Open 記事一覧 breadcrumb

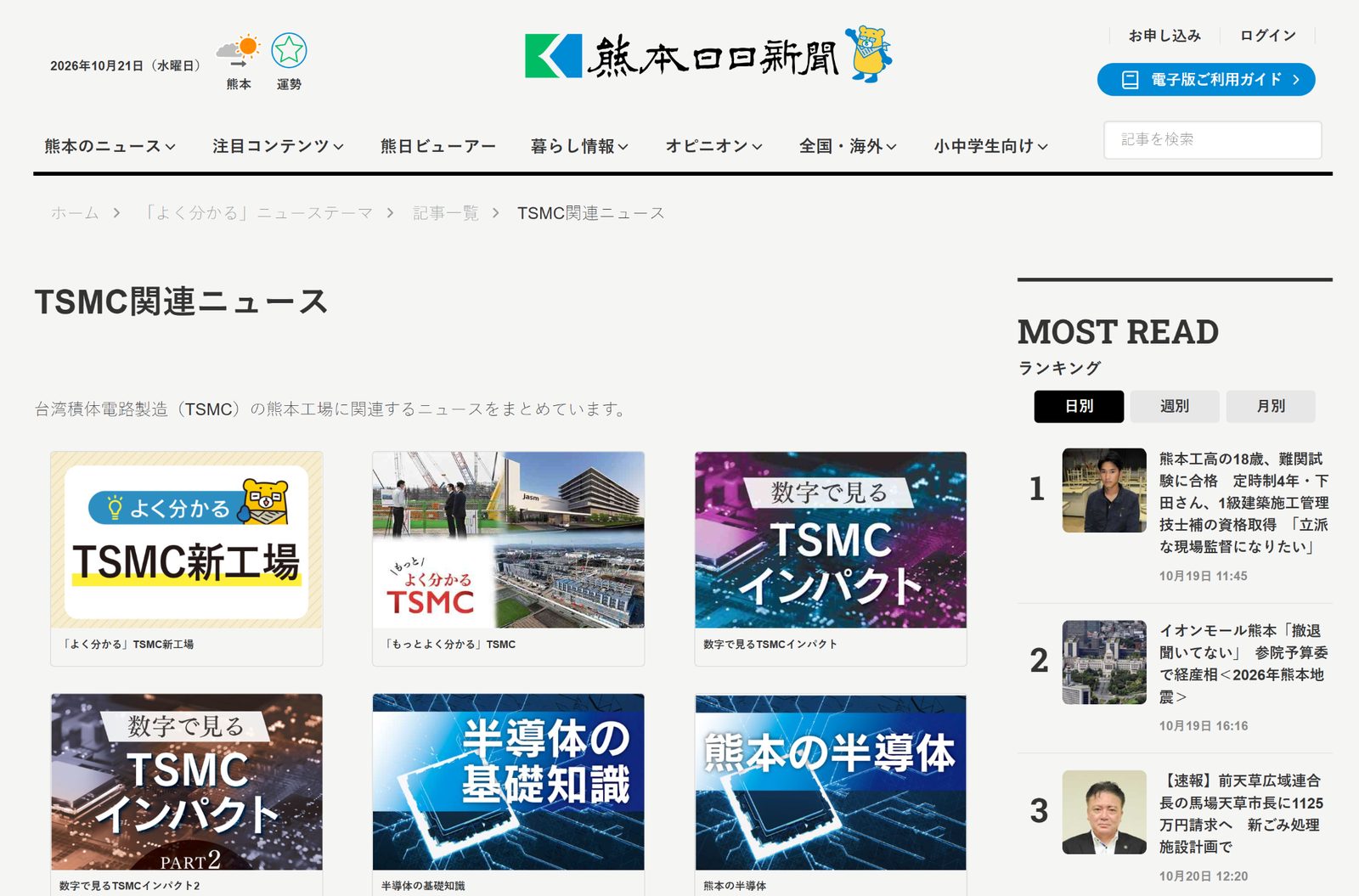(x=446, y=213)
